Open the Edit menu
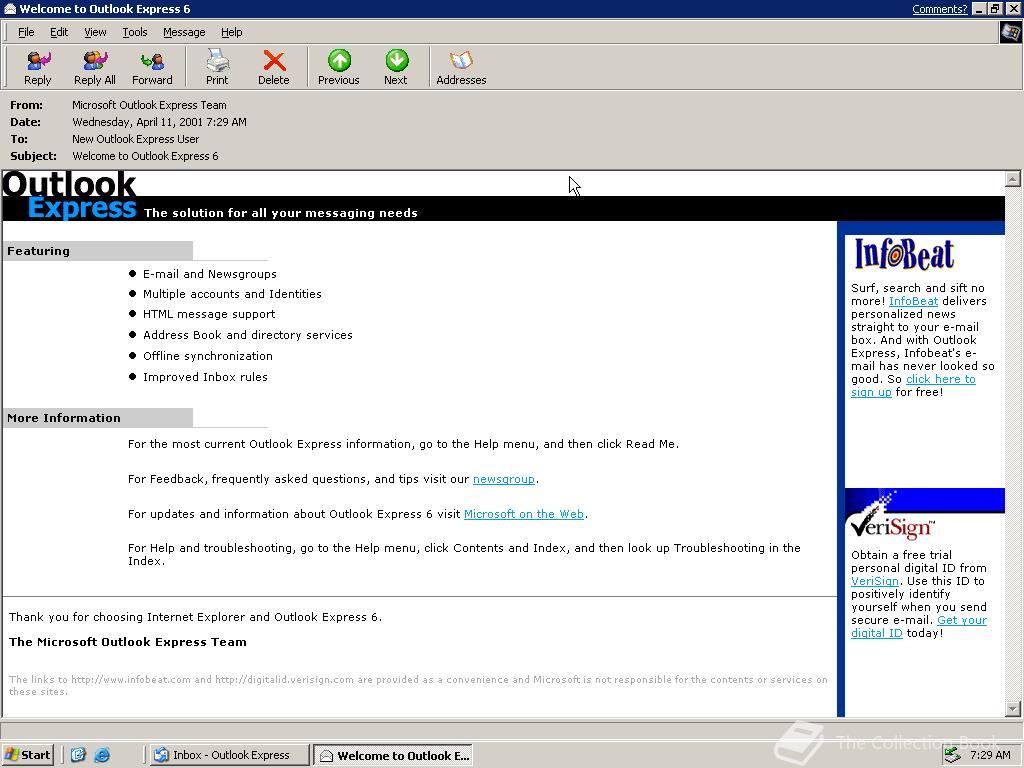1024x768 pixels. (x=59, y=32)
